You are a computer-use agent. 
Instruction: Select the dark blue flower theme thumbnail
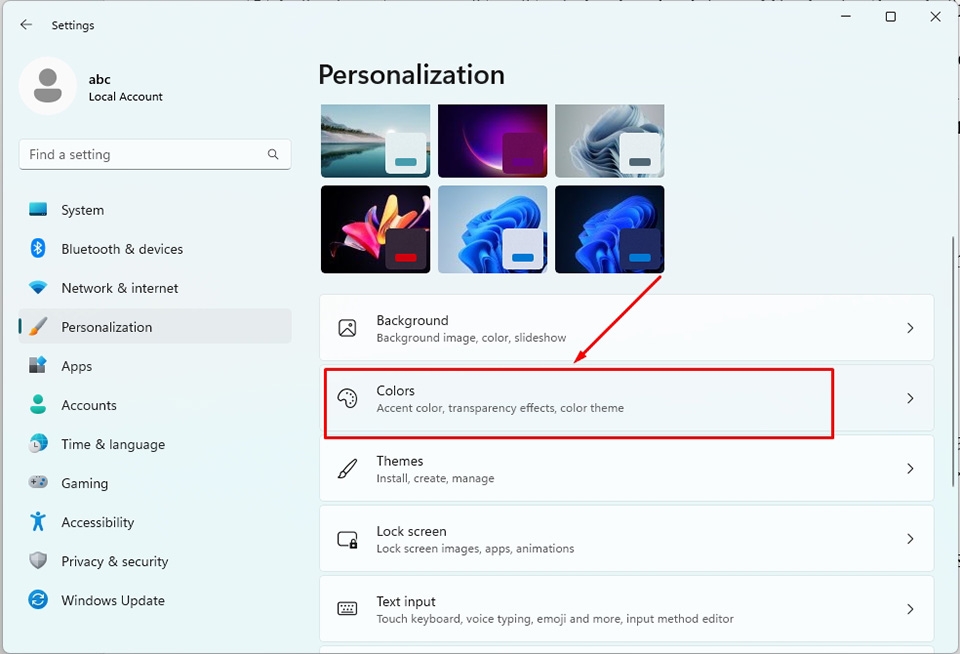pos(609,229)
